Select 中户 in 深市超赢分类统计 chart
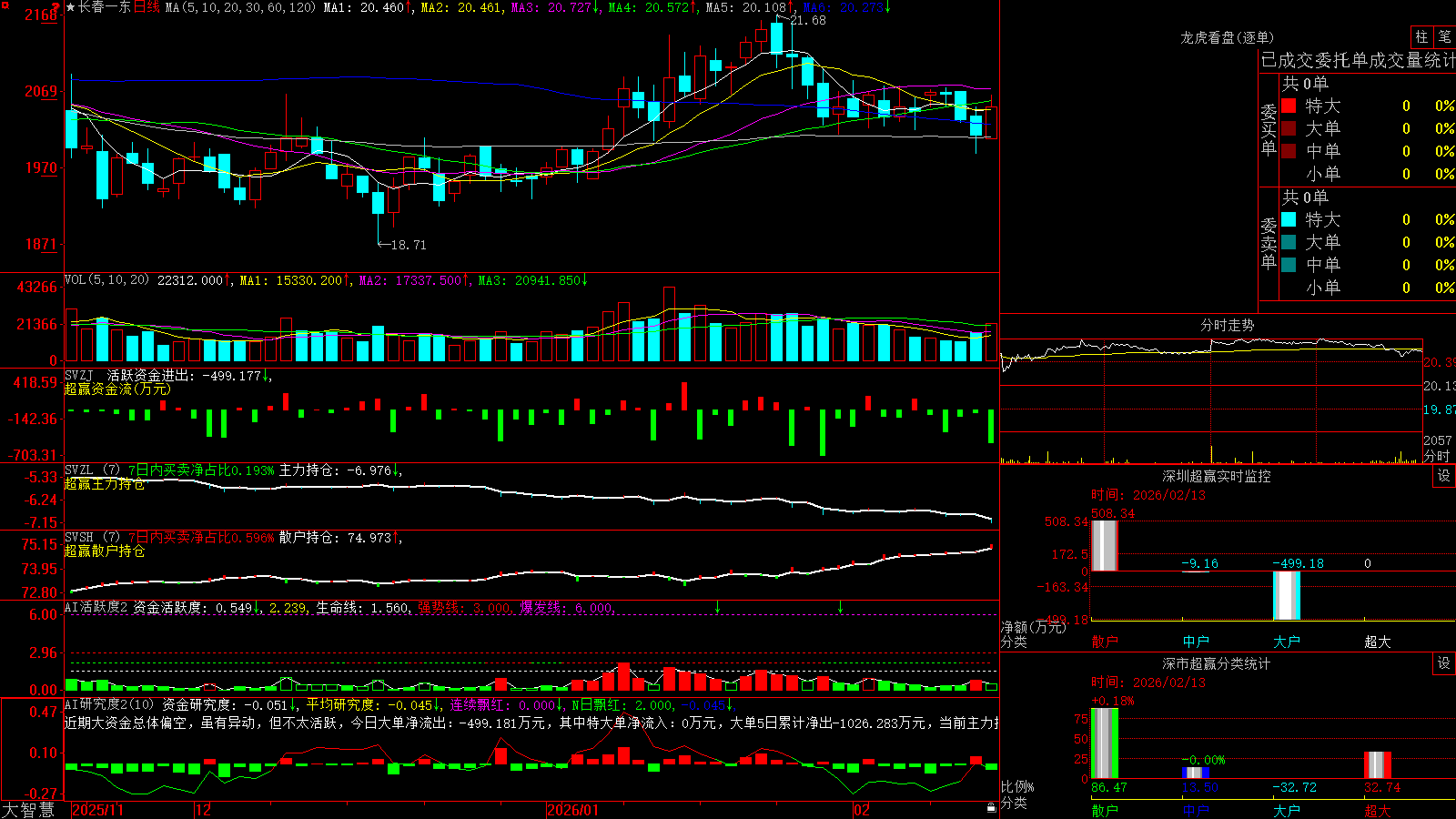 click(x=1196, y=811)
